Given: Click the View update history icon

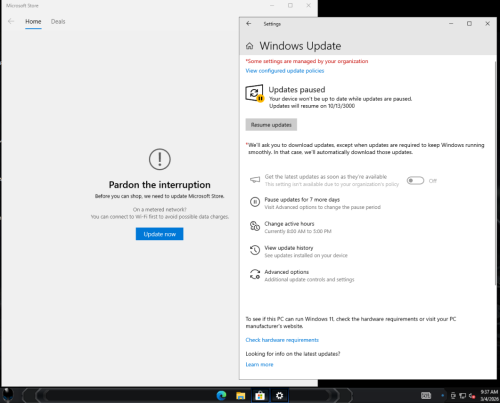Looking at the screenshot, I should coord(255,250).
